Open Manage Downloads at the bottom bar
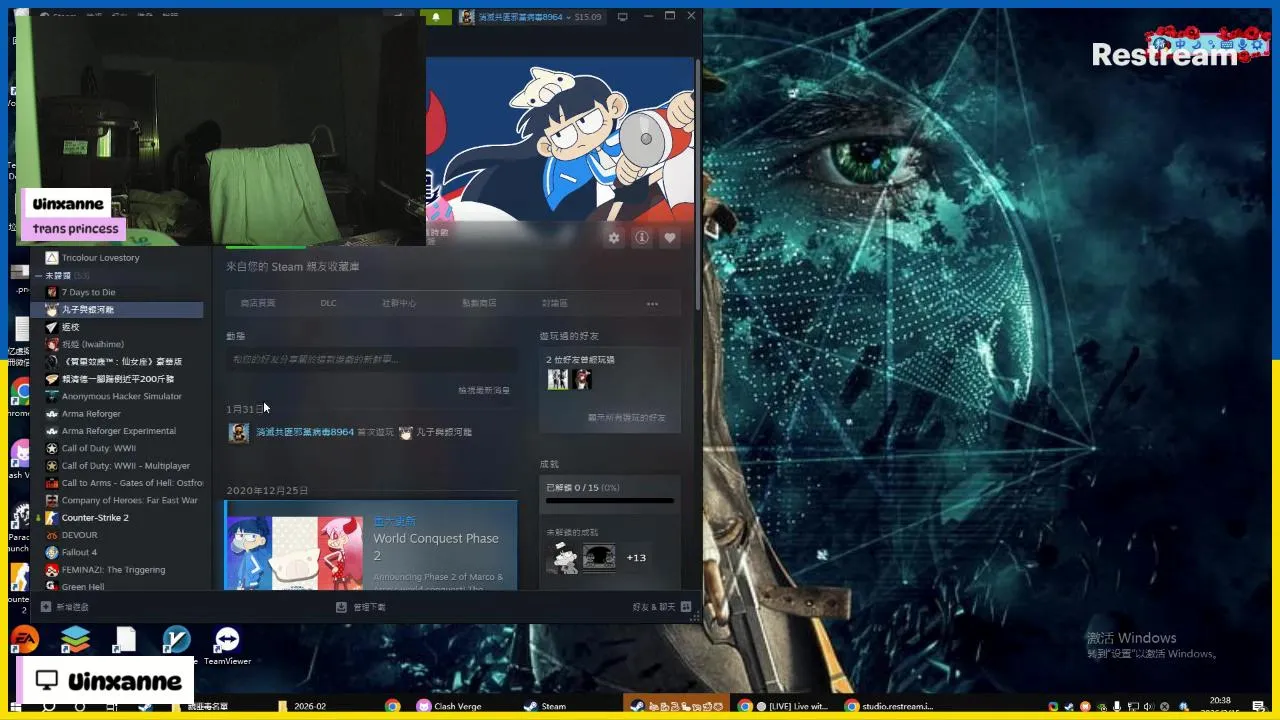 click(x=361, y=607)
